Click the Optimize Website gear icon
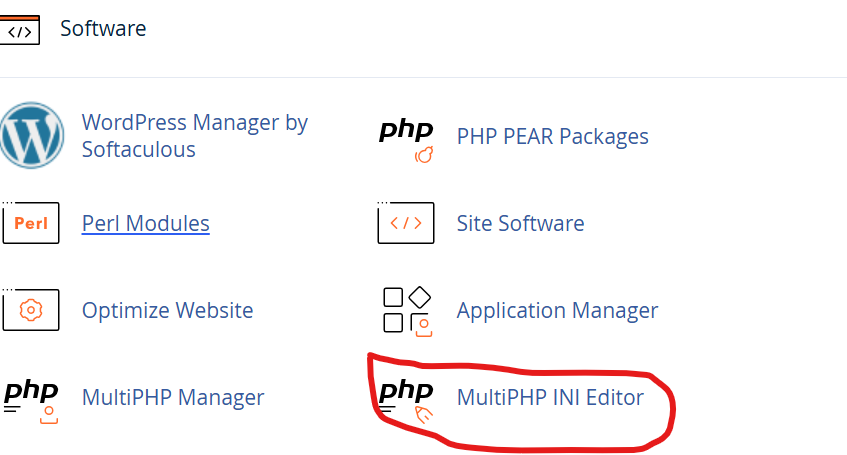Viewport: 847px width, 455px height. click(x=31, y=310)
